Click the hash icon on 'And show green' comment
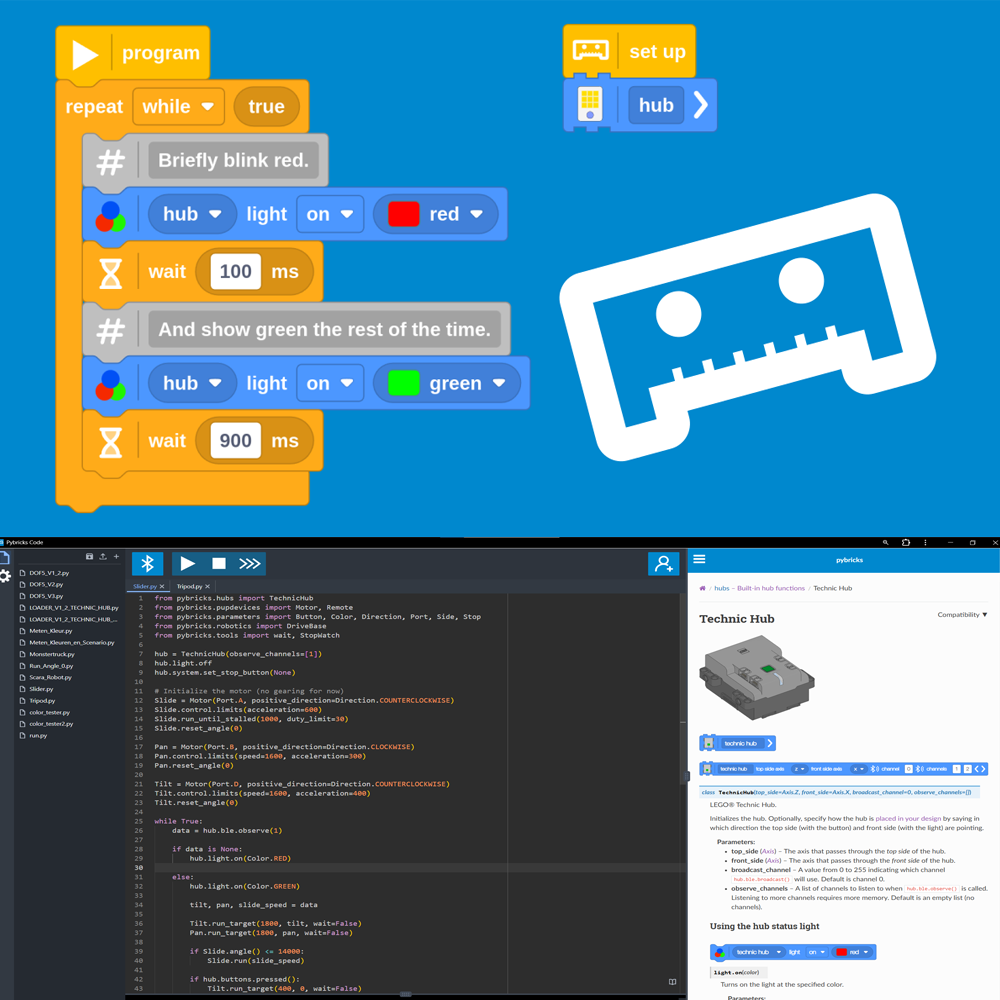 pyautogui.click(x=110, y=331)
